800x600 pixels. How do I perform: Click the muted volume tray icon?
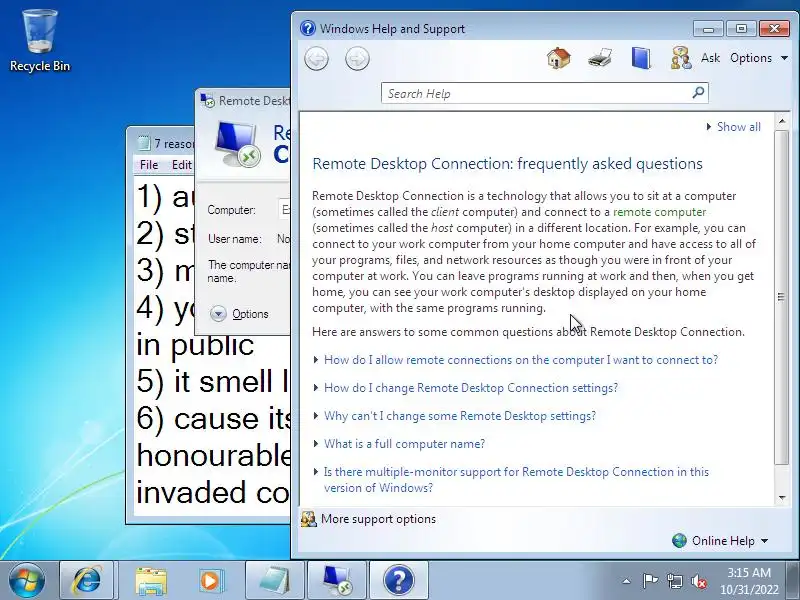click(699, 581)
